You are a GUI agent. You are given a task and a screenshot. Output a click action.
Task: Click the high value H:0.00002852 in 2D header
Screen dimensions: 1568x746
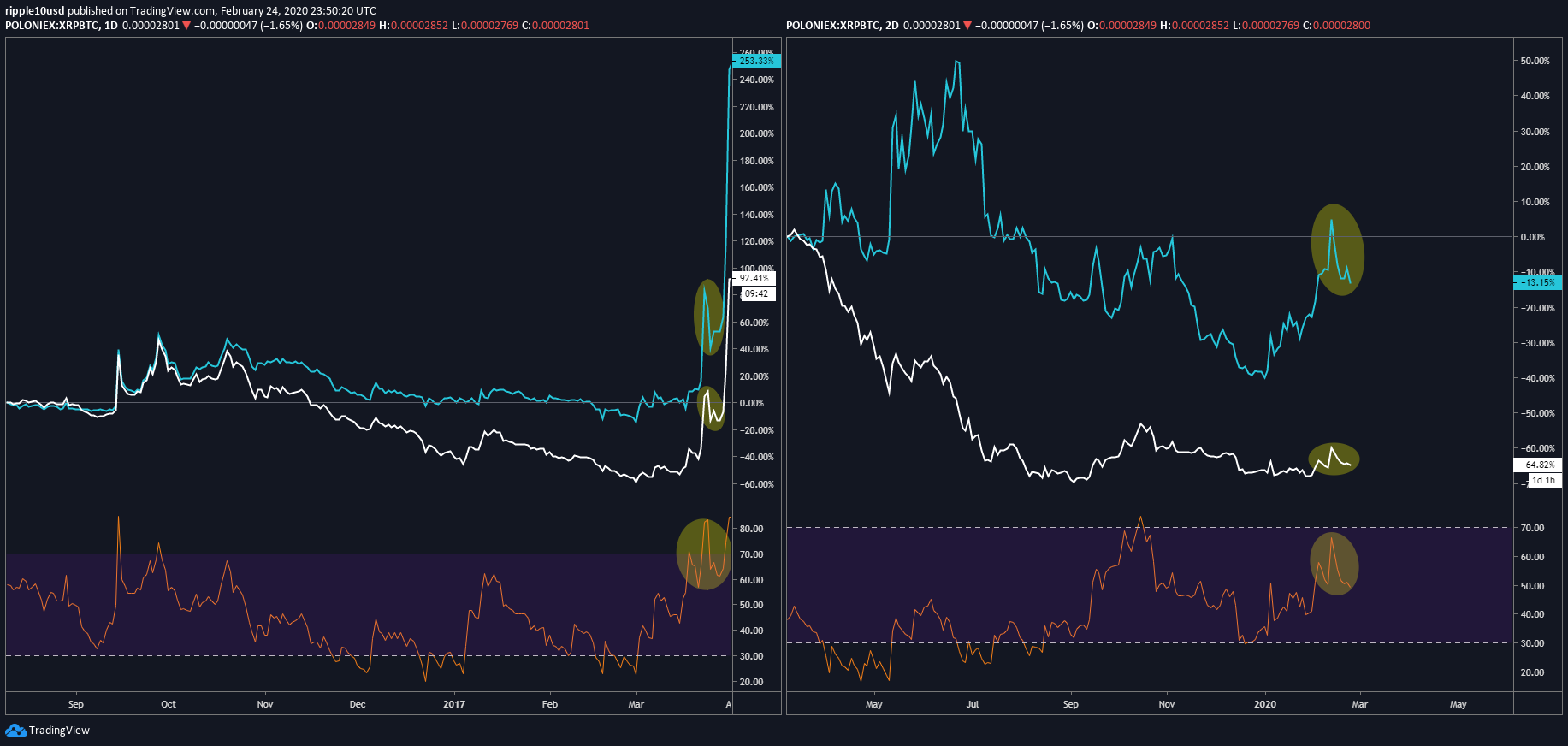(x=1194, y=26)
